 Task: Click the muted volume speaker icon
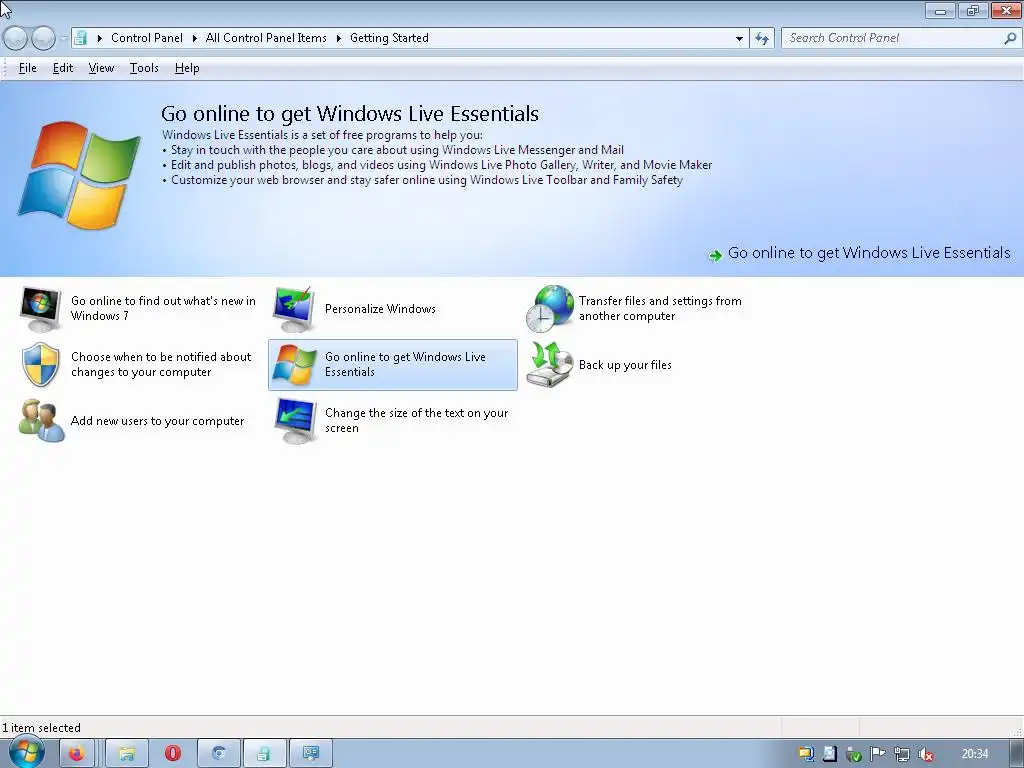(926, 755)
